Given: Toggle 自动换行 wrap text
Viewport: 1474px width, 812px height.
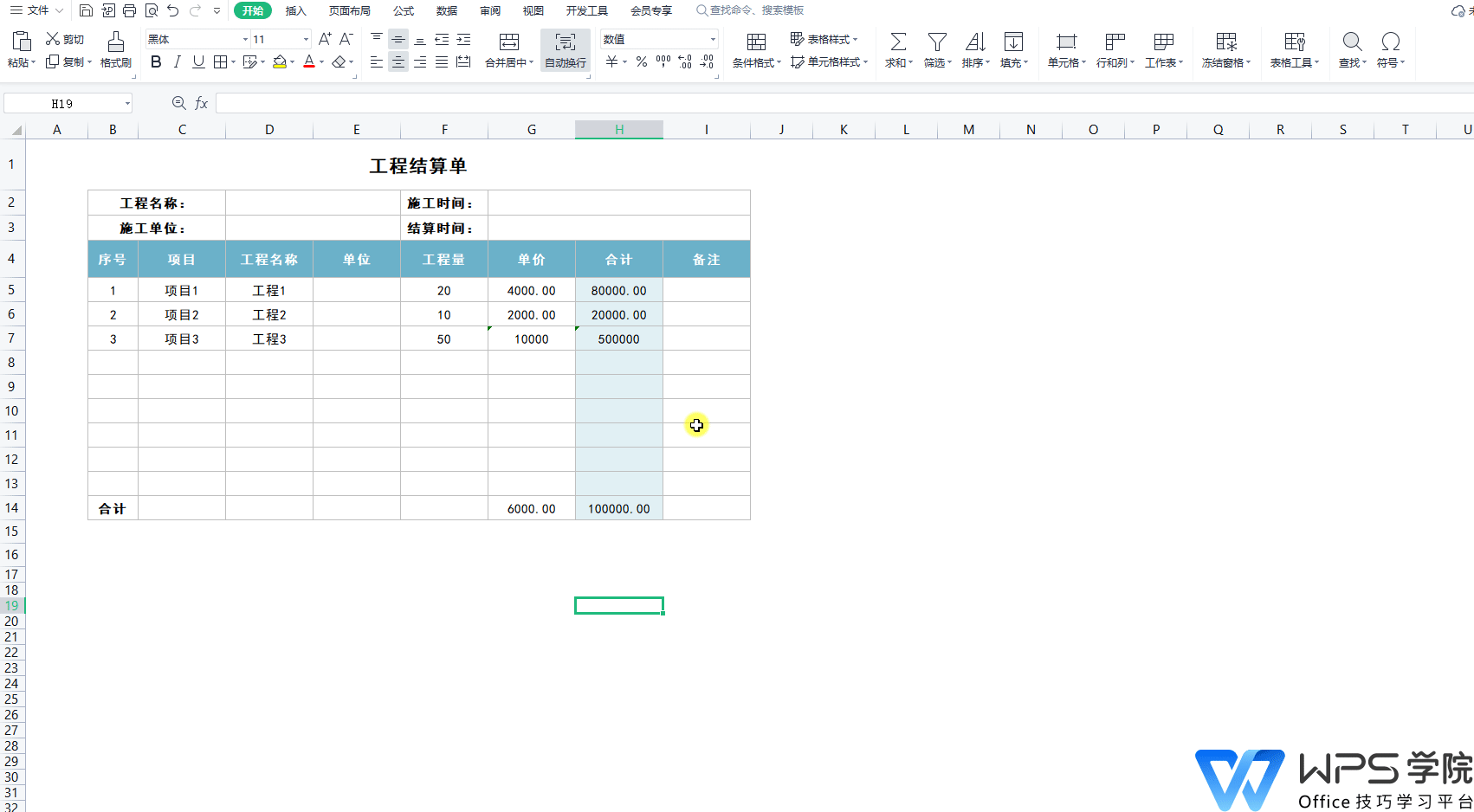Looking at the screenshot, I should point(566,50).
